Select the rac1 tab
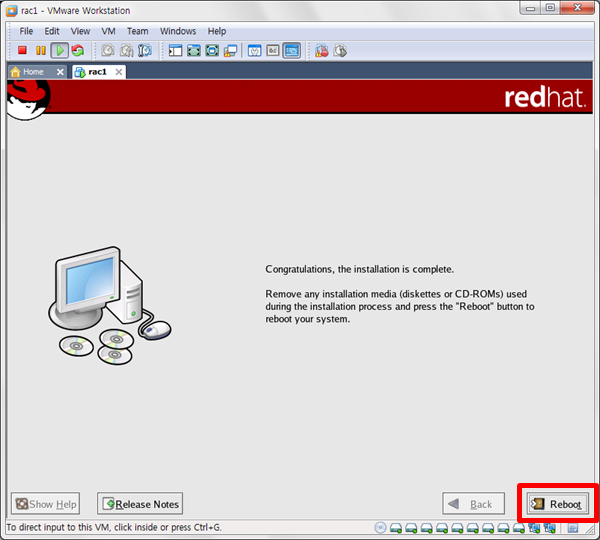 97,72
